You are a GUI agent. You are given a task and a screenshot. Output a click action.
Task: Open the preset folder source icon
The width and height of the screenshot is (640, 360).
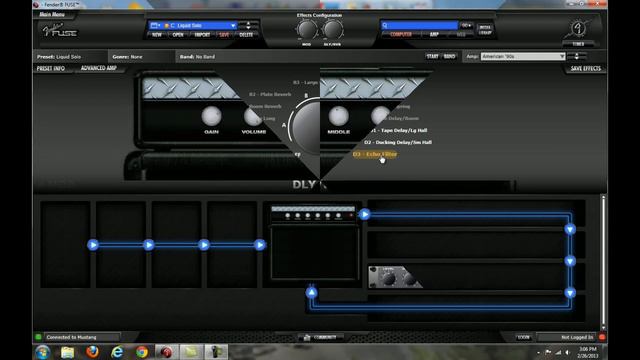click(x=155, y=25)
